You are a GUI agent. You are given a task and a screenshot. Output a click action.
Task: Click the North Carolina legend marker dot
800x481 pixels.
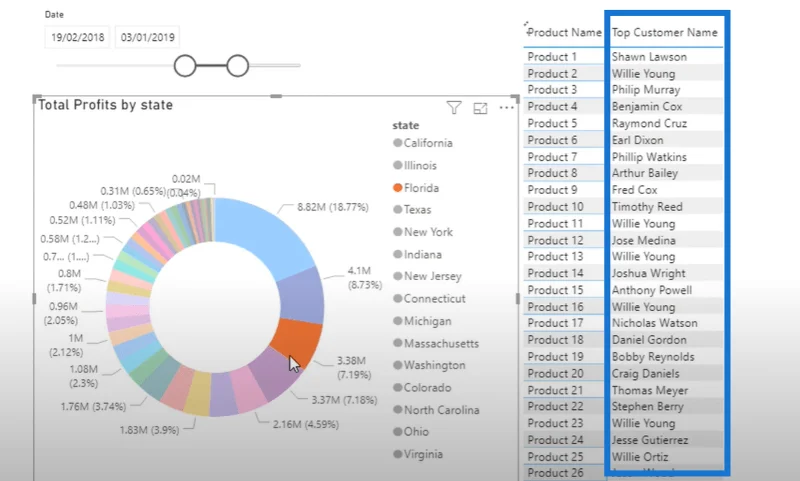[x=397, y=410]
